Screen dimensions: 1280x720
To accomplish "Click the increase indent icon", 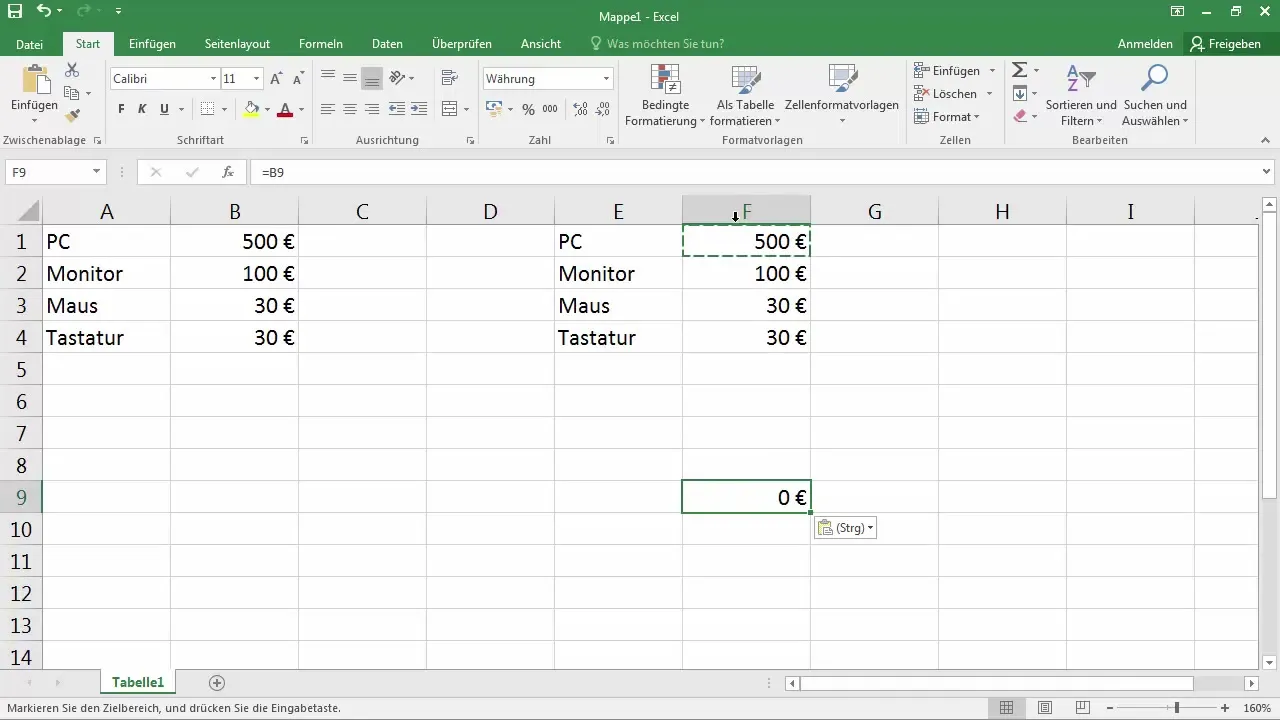I will click(x=420, y=109).
